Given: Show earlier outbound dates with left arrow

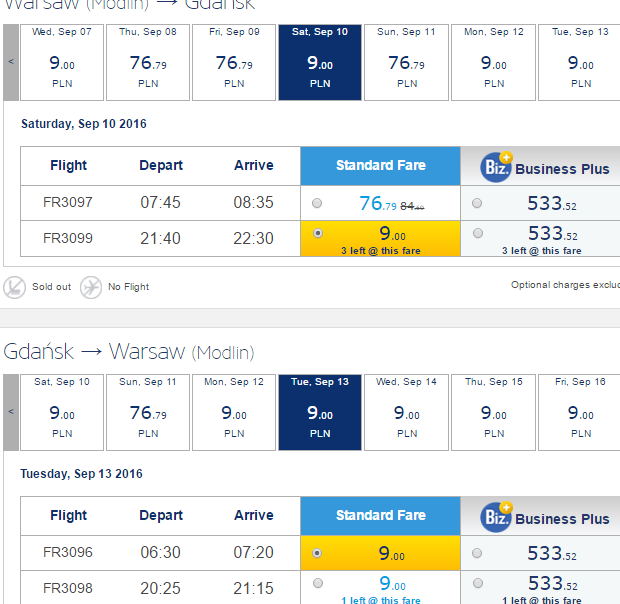Looking at the screenshot, I should (11, 62).
